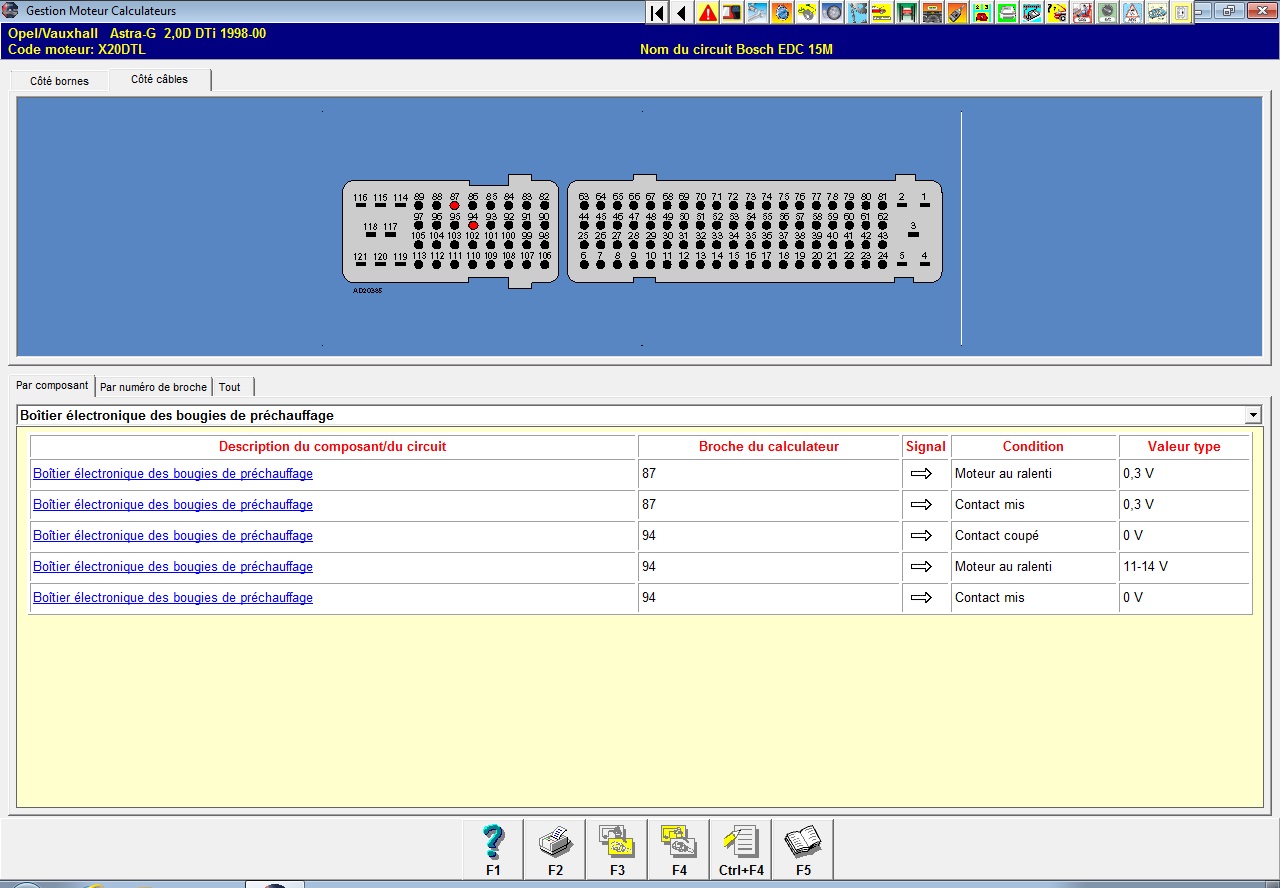Click red highlighted pin 94 on connector
The height and width of the screenshot is (888, 1280).
(473, 225)
